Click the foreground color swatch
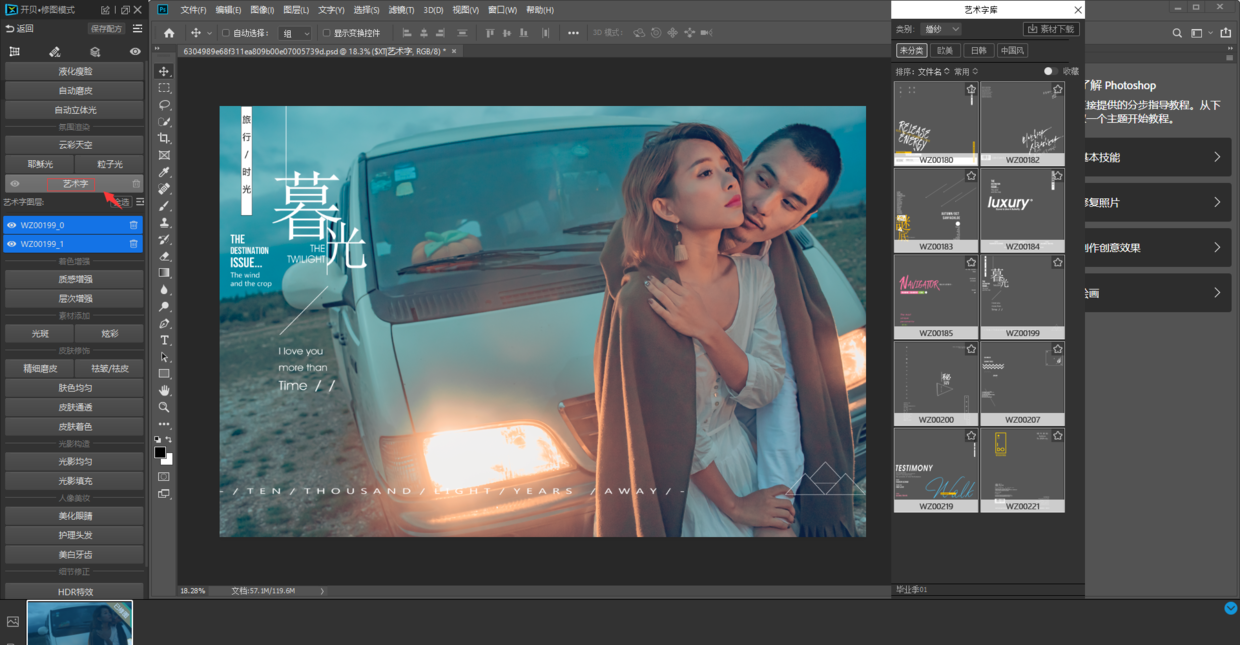The height and width of the screenshot is (645, 1240). click(x=159, y=453)
